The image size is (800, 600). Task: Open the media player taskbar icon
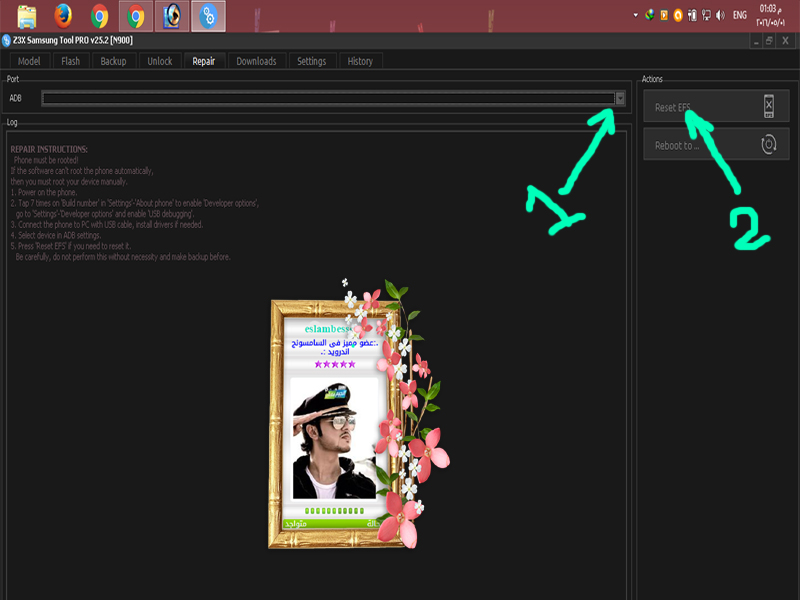(x=172, y=16)
